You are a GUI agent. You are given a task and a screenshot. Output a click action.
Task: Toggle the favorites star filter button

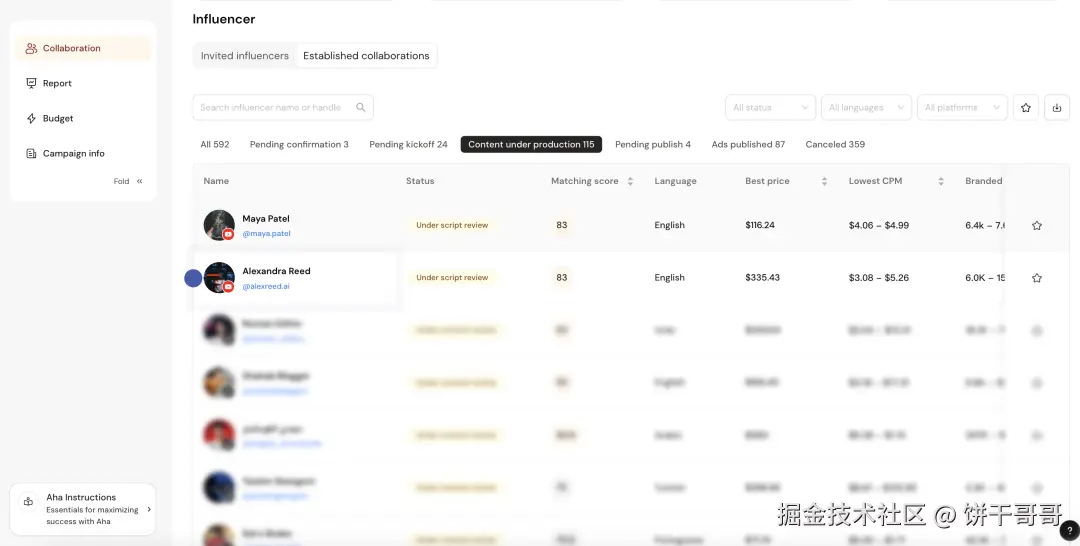[x=1026, y=107]
